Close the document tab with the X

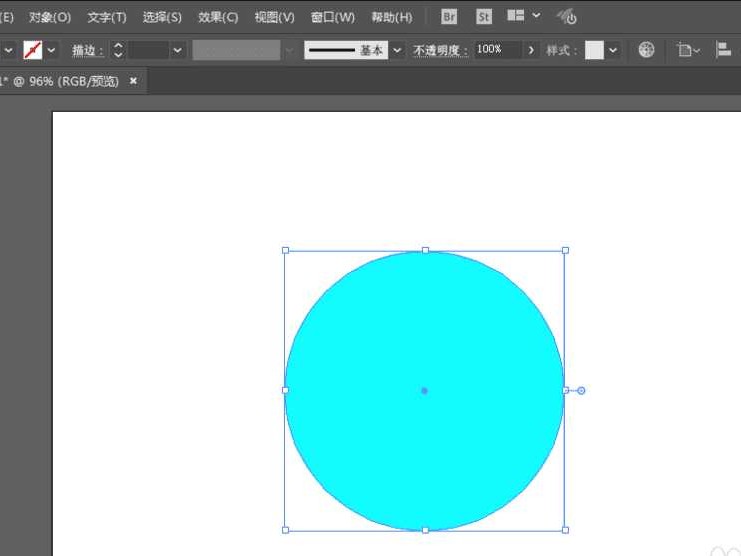coord(133,81)
